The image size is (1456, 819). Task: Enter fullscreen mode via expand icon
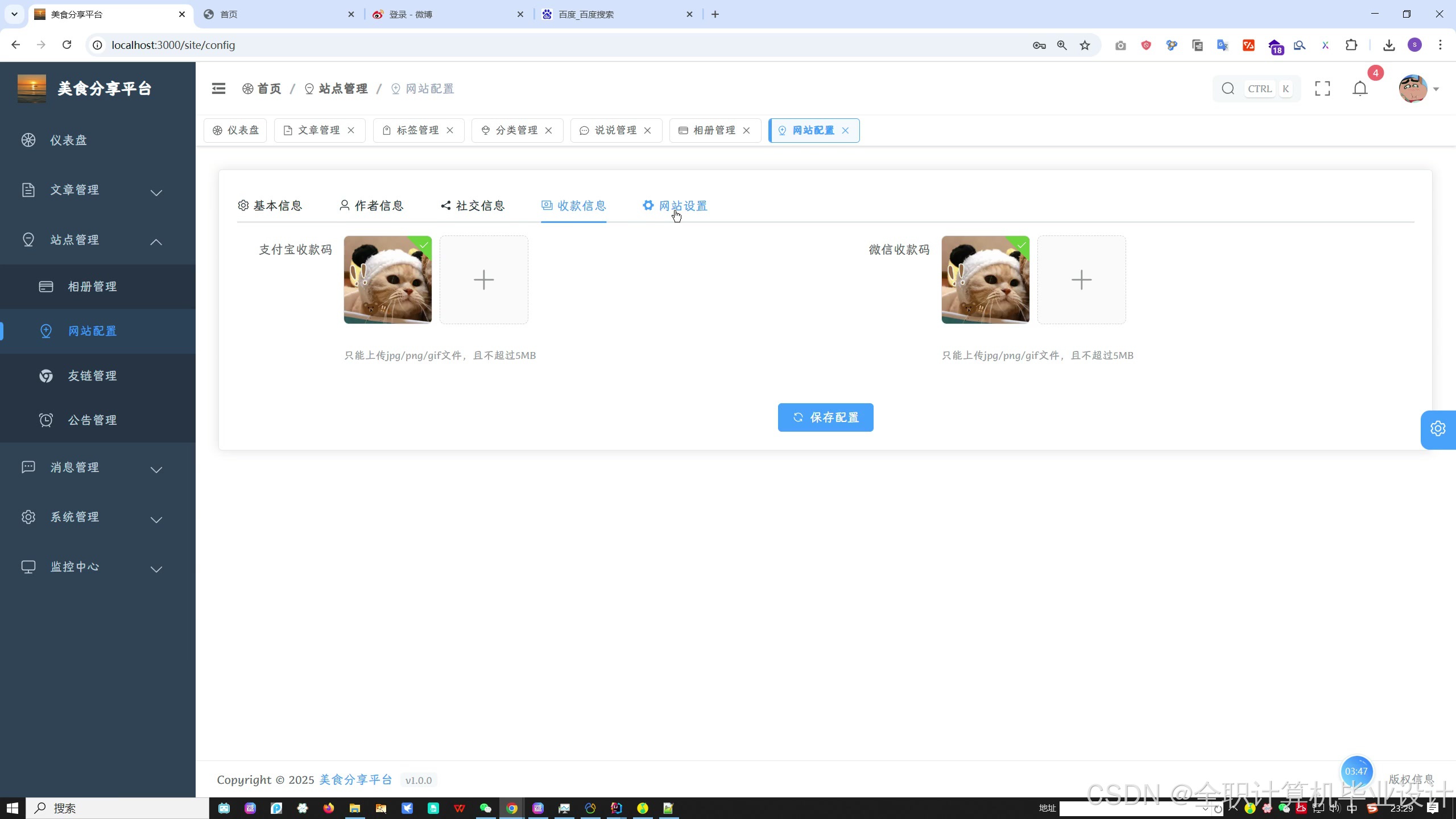pyautogui.click(x=1322, y=89)
